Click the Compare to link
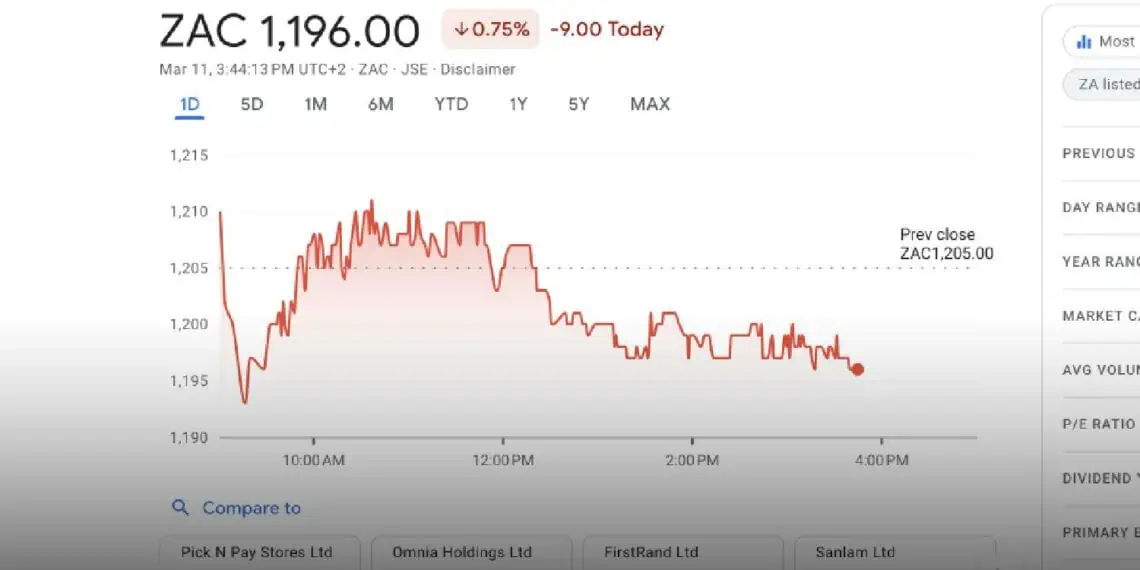The image size is (1140, 570). pyautogui.click(x=251, y=508)
